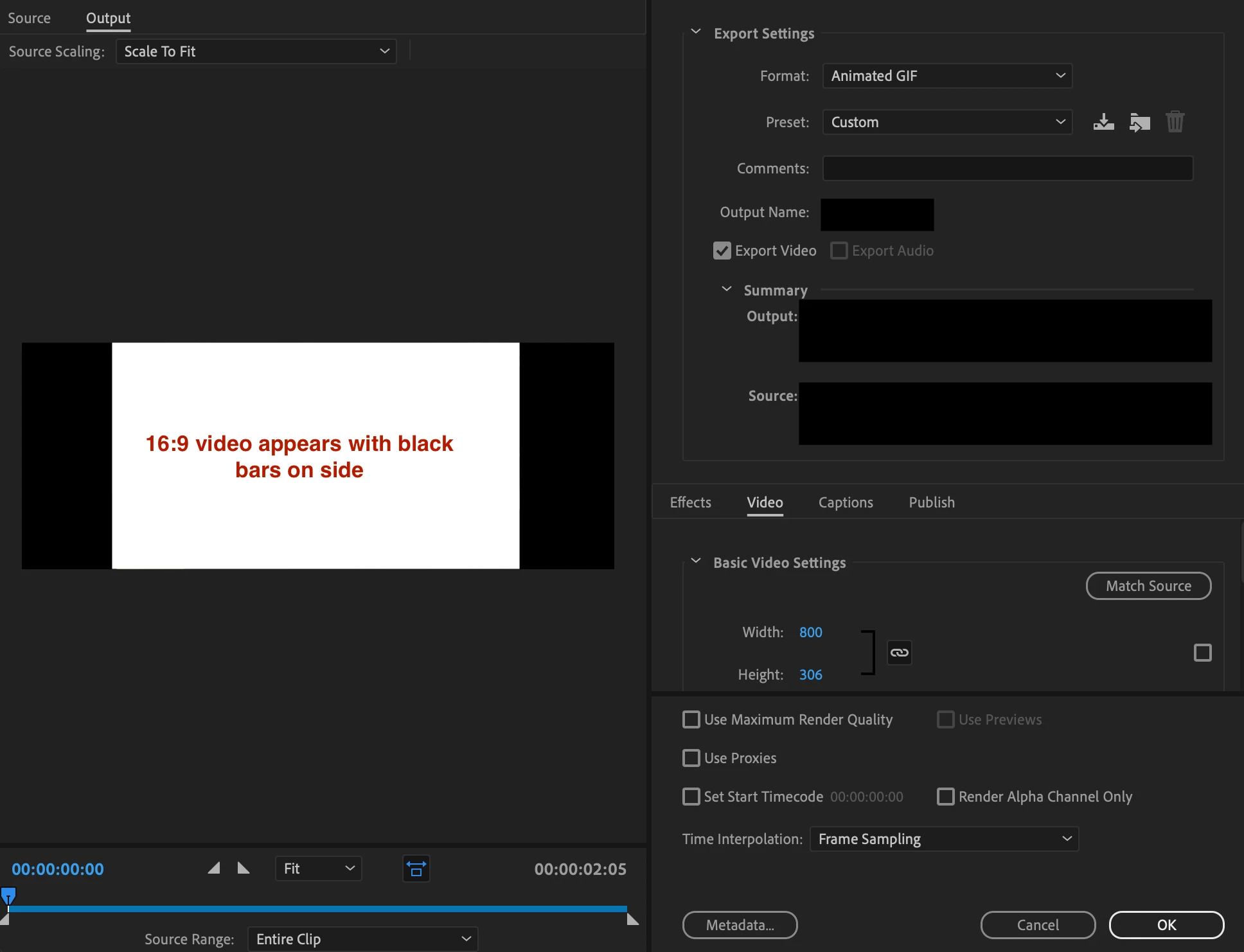Uncheck the Export Video checkbox

[722, 251]
